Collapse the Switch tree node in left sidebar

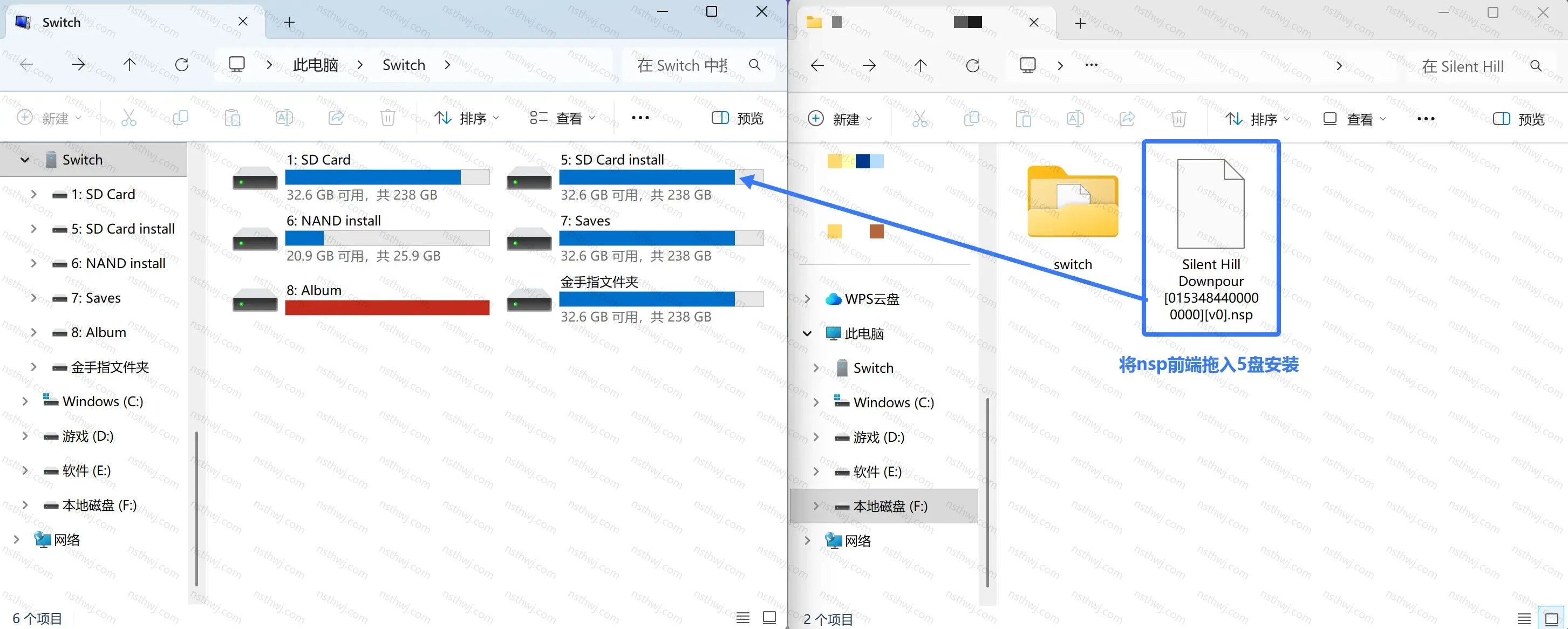click(x=24, y=159)
